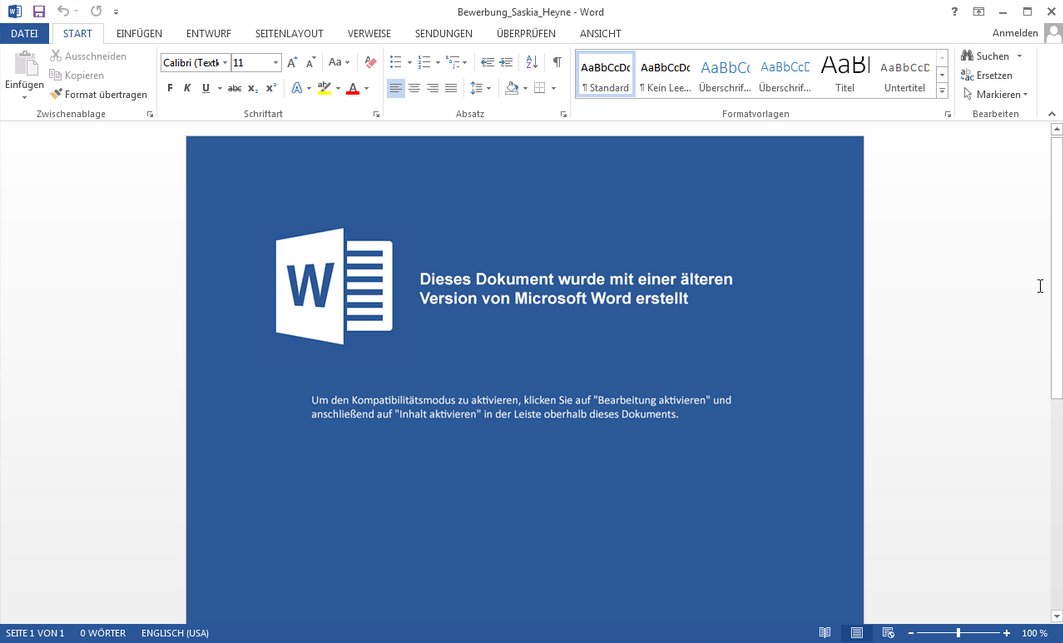Switch to read mode in the status bar
The image size is (1063, 643).
point(824,633)
